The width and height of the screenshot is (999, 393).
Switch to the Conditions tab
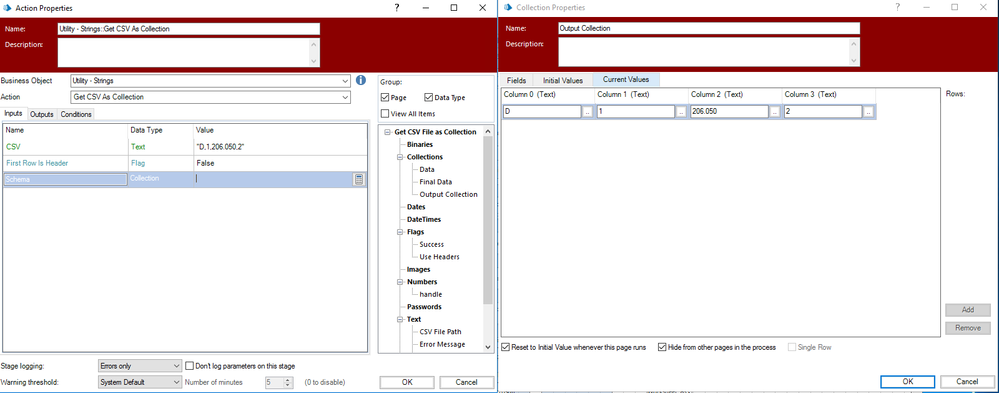click(76, 114)
